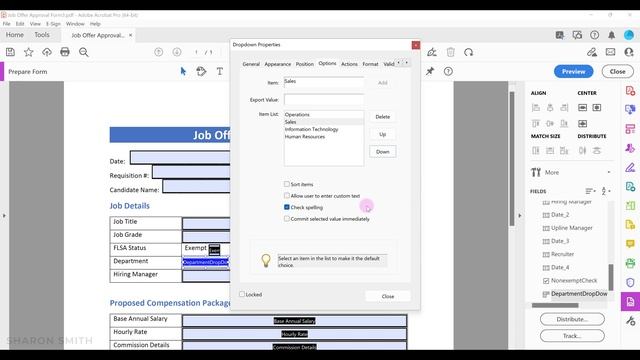Click the rotate icon in toolbar
Screen dimensions: 640x360
click(469, 52)
